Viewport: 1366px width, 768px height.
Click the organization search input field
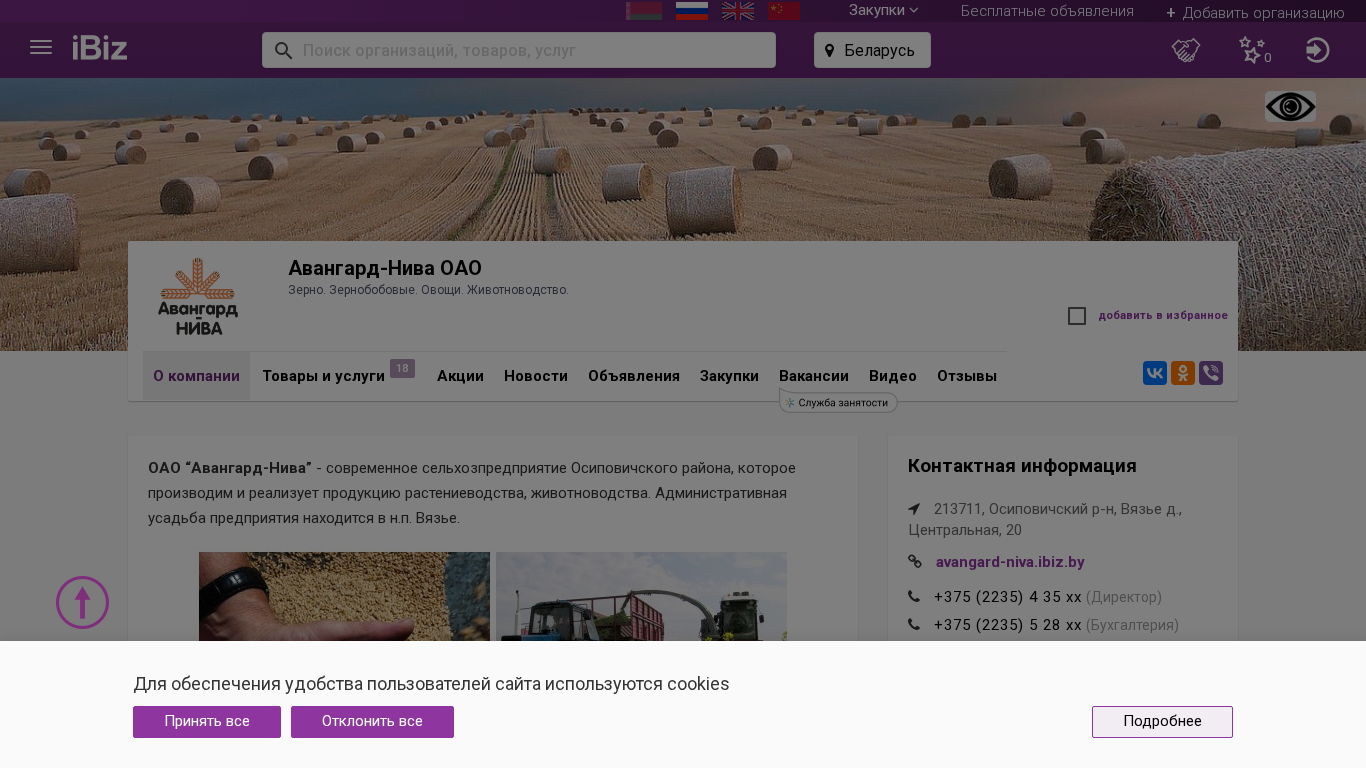point(530,50)
